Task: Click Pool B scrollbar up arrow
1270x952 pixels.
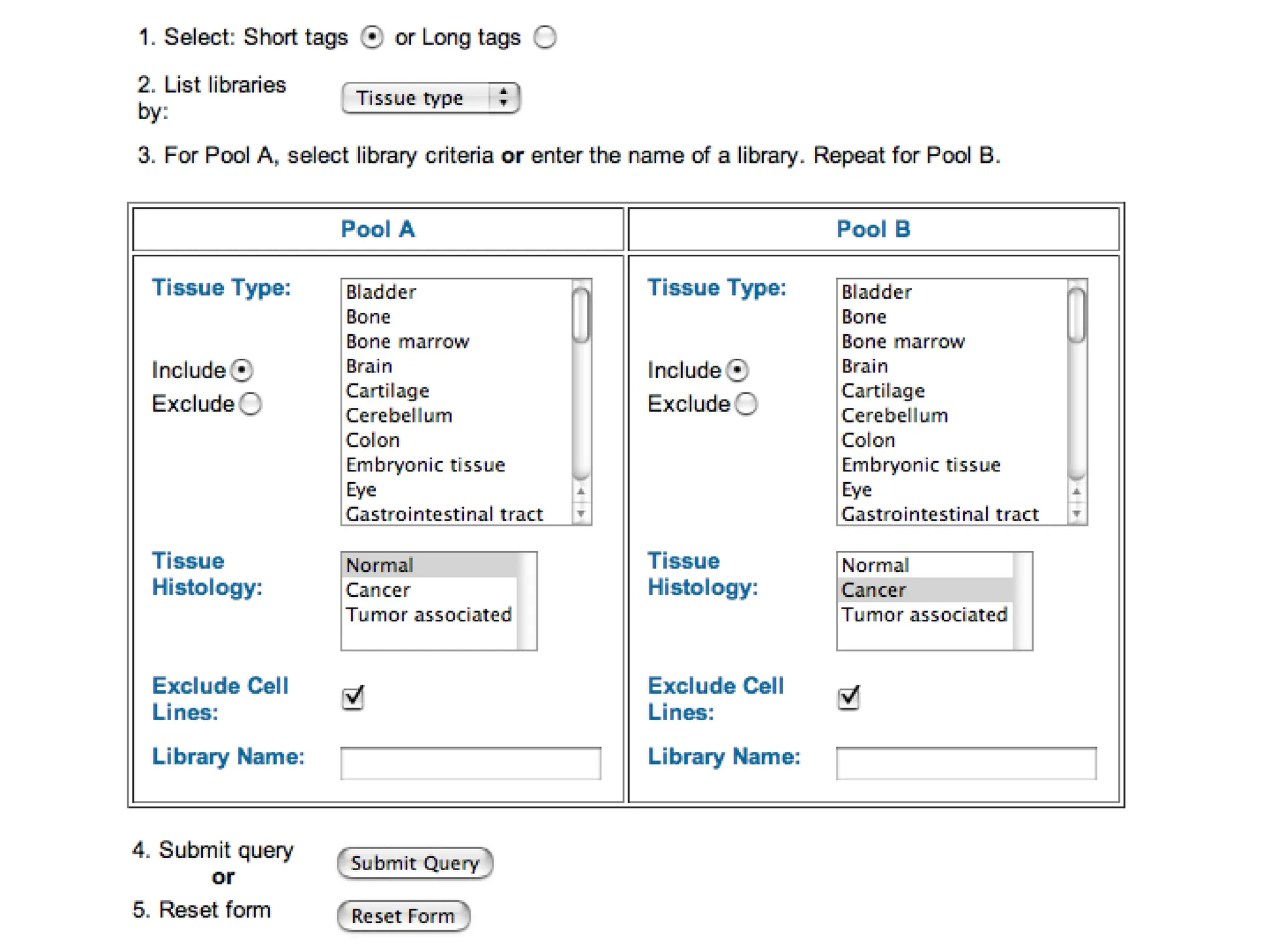Action: pyautogui.click(x=1077, y=491)
